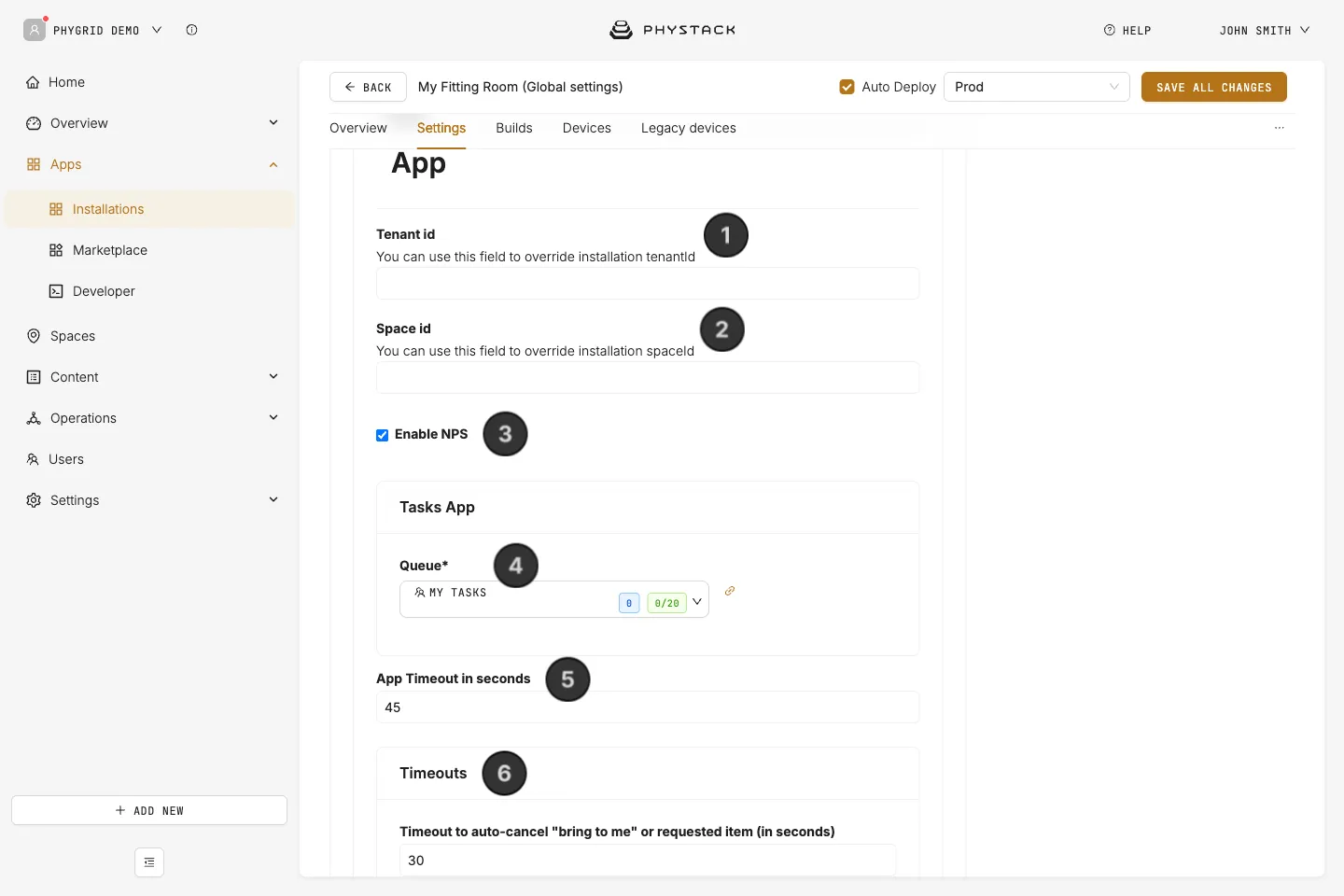Collapse the sidebar with the bottom icon
1344x896 pixels.
click(149, 862)
